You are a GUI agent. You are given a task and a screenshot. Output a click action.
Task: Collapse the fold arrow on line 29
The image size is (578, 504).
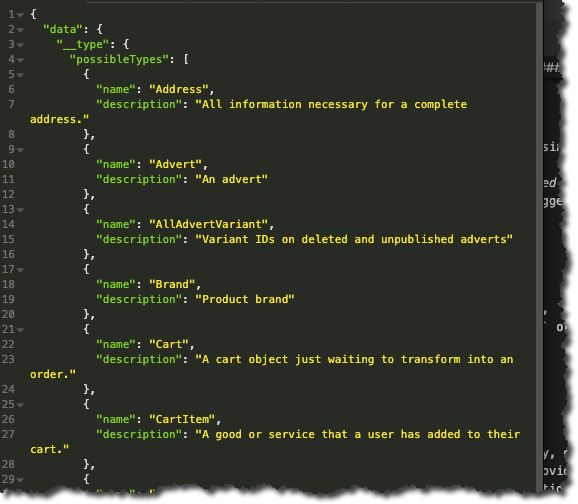20,480
